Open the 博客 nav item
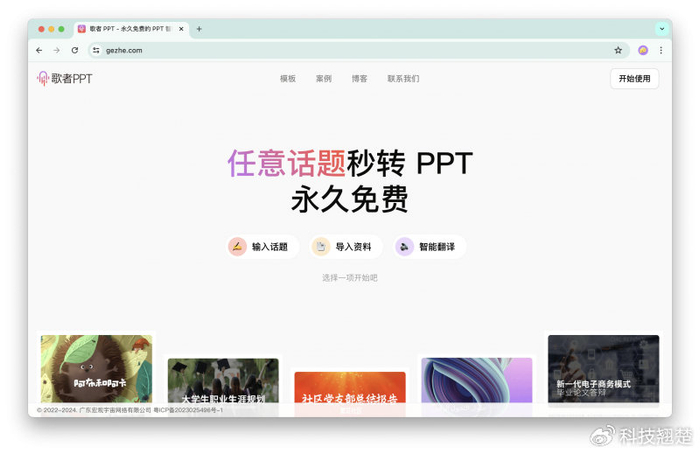Image resolution: width=700 pixels, height=454 pixels. tap(359, 79)
